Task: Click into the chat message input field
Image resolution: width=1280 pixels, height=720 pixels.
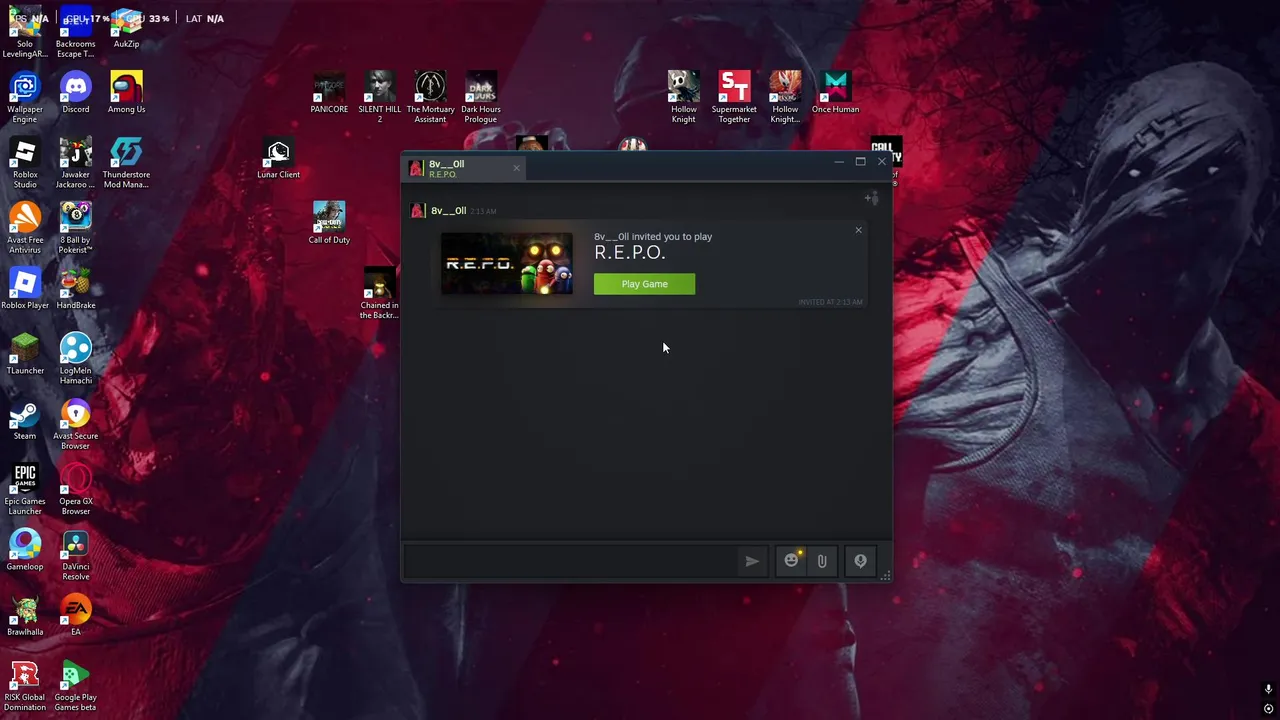Action: point(570,561)
